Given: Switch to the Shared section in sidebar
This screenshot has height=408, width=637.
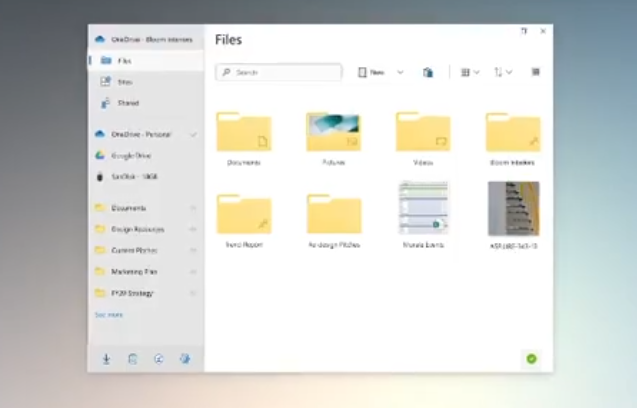Looking at the screenshot, I should (x=128, y=103).
